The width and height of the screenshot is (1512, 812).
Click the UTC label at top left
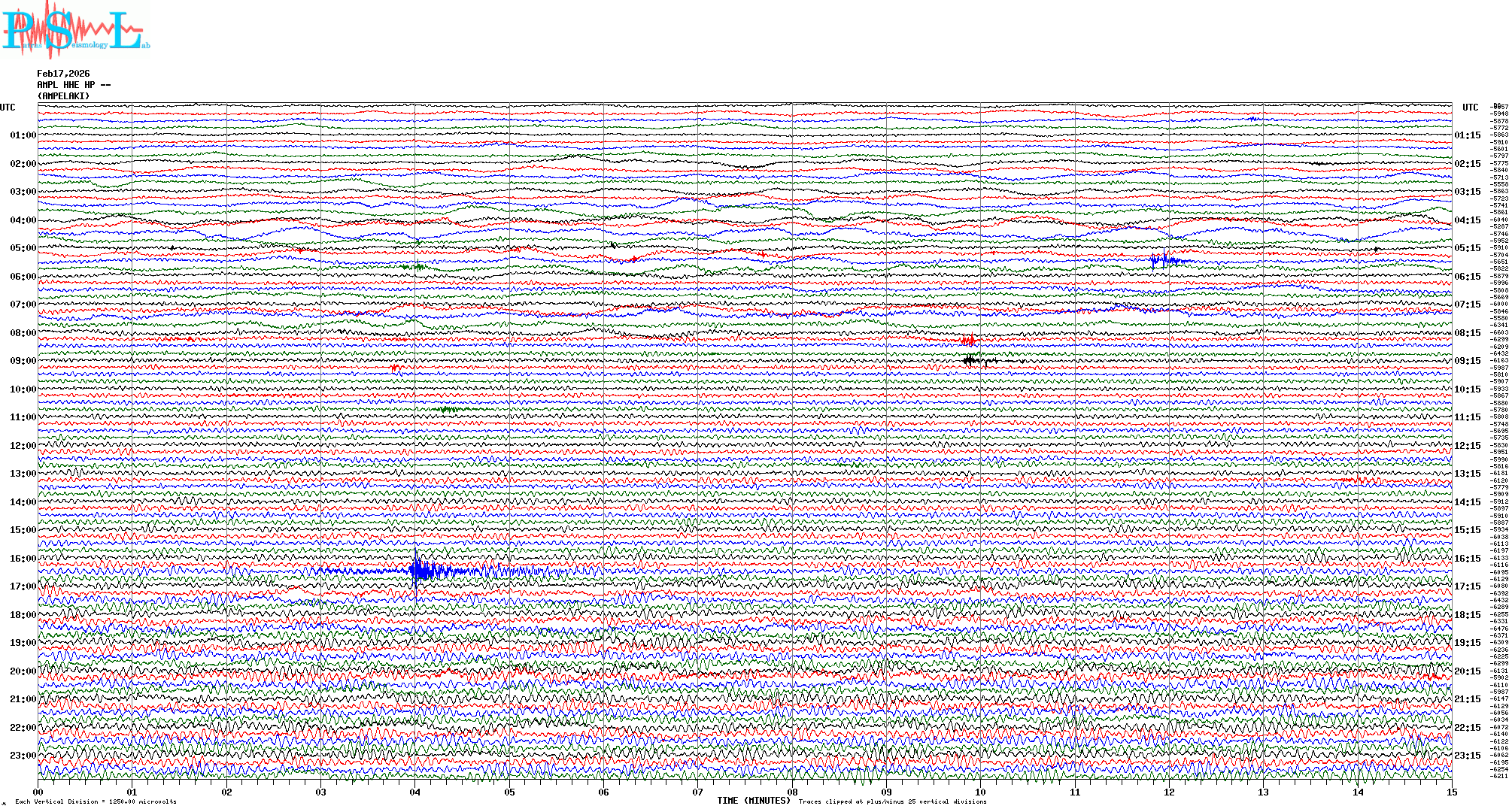pos(8,108)
